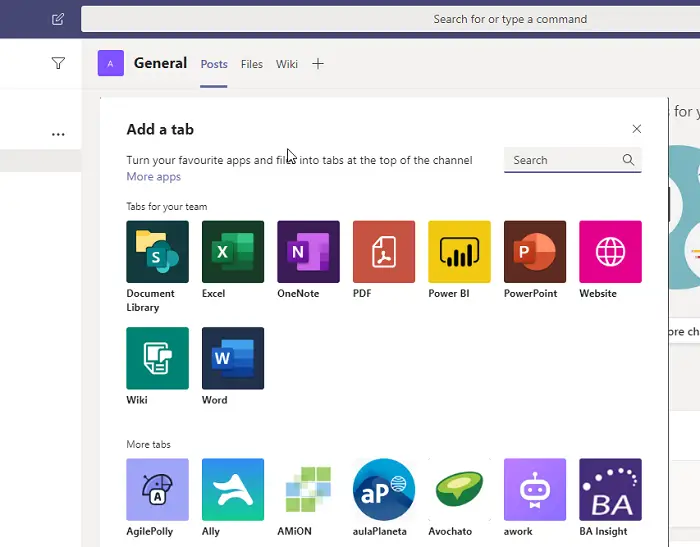The height and width of the screenshot is (547, 700).
Task: Add a PDF tab
Action: coord(383,251)
